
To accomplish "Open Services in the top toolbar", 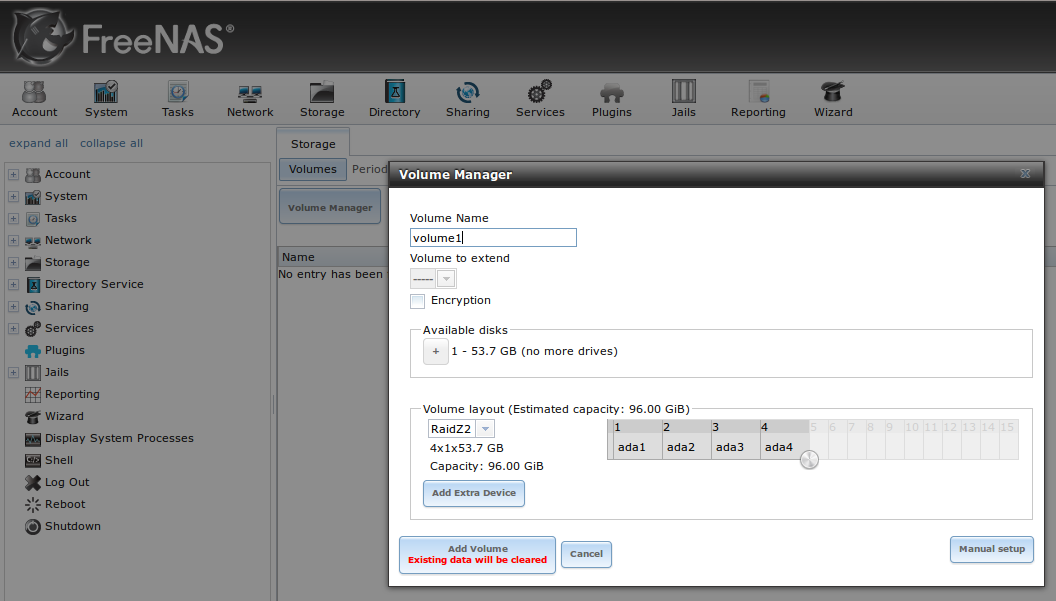I will click(540, 99).
